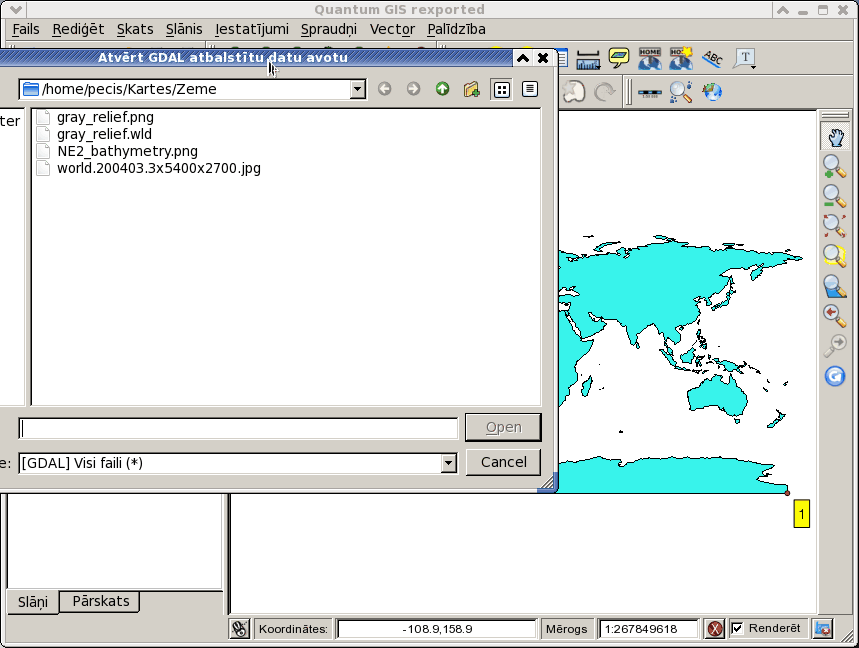
Task: Click the globe with layer plugin icon
Action: 712,92
